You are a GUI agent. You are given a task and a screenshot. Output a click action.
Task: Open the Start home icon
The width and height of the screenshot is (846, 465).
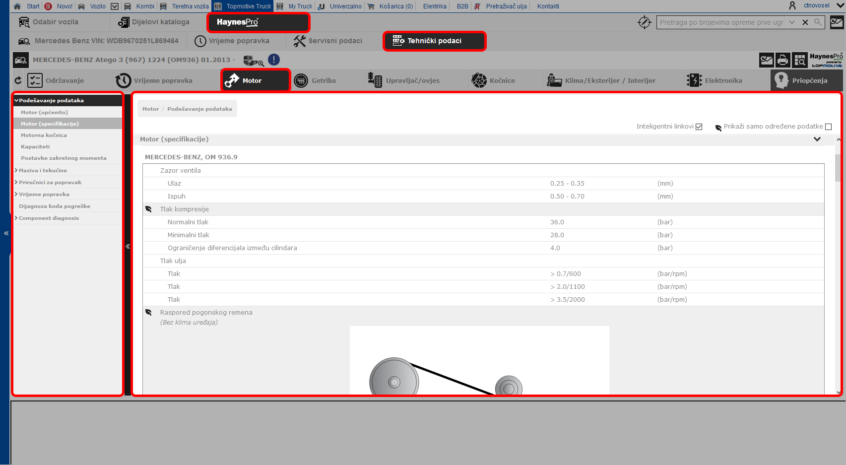(x=17, y=6)
